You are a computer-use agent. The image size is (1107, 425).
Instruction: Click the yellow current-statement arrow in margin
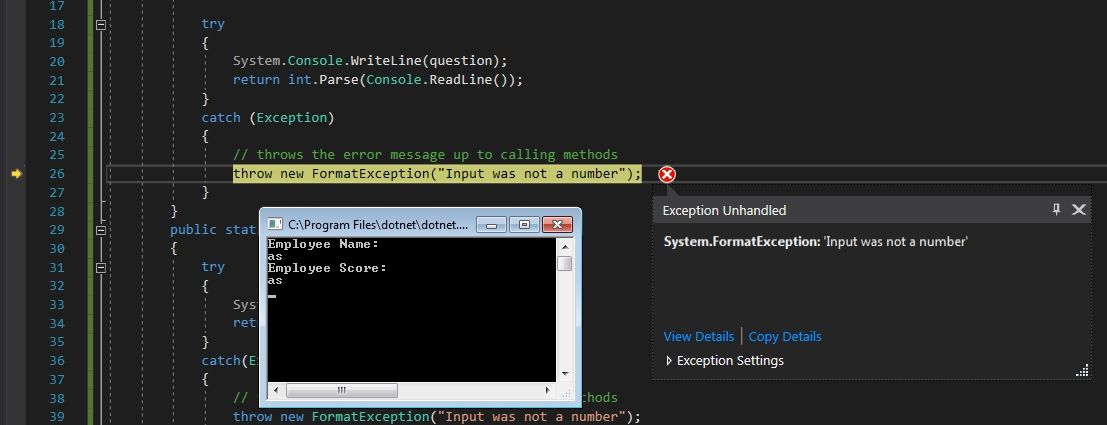[16, 174]
